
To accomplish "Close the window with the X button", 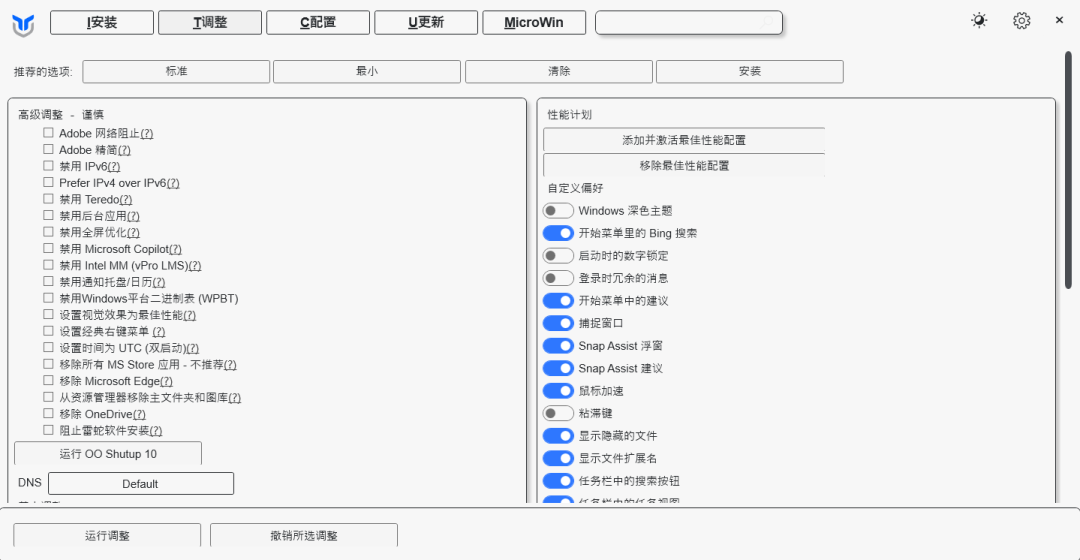I will pos(1059,20).
